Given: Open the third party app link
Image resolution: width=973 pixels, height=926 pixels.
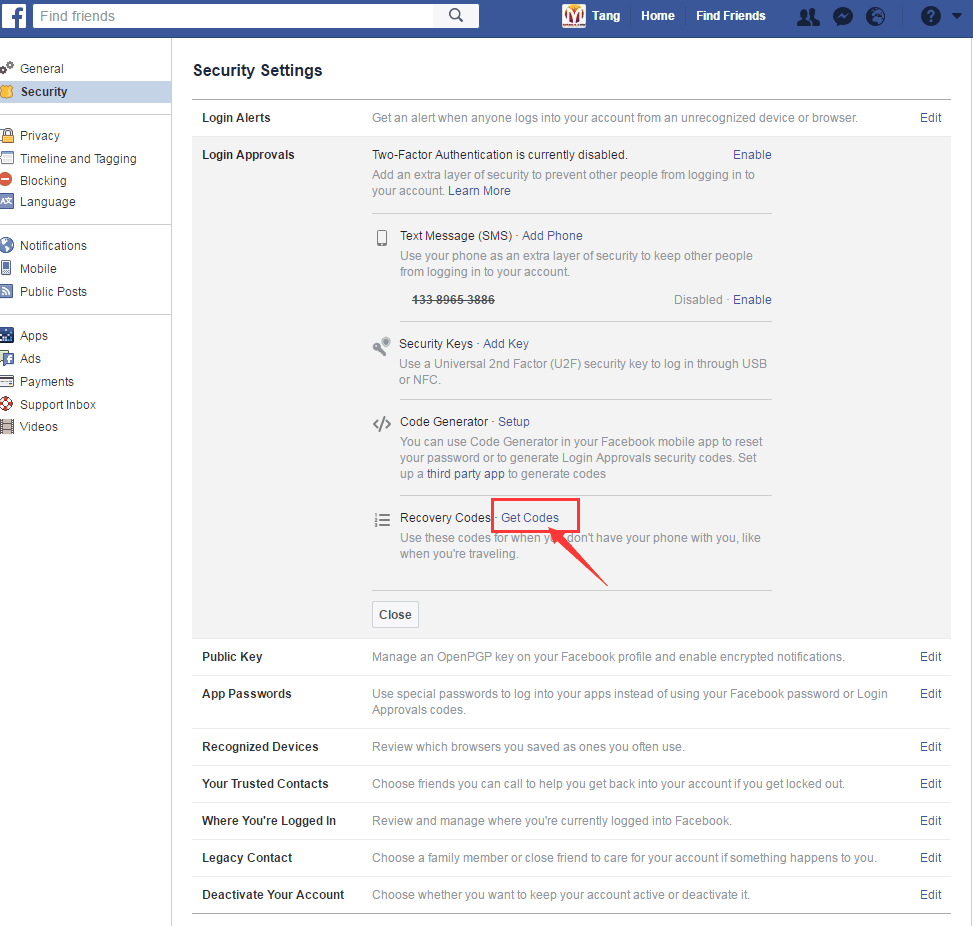Looking at the screenshot, I should point(465,474).
